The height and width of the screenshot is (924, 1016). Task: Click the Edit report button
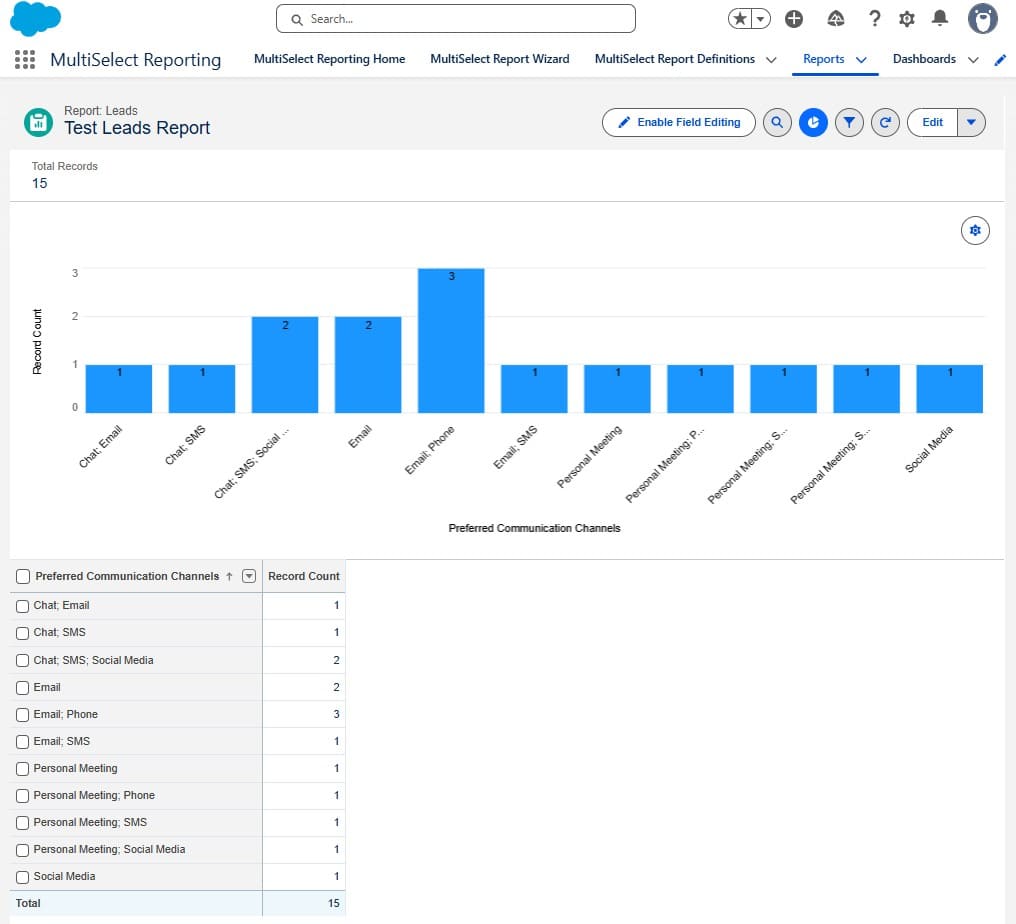coord(932,122)
